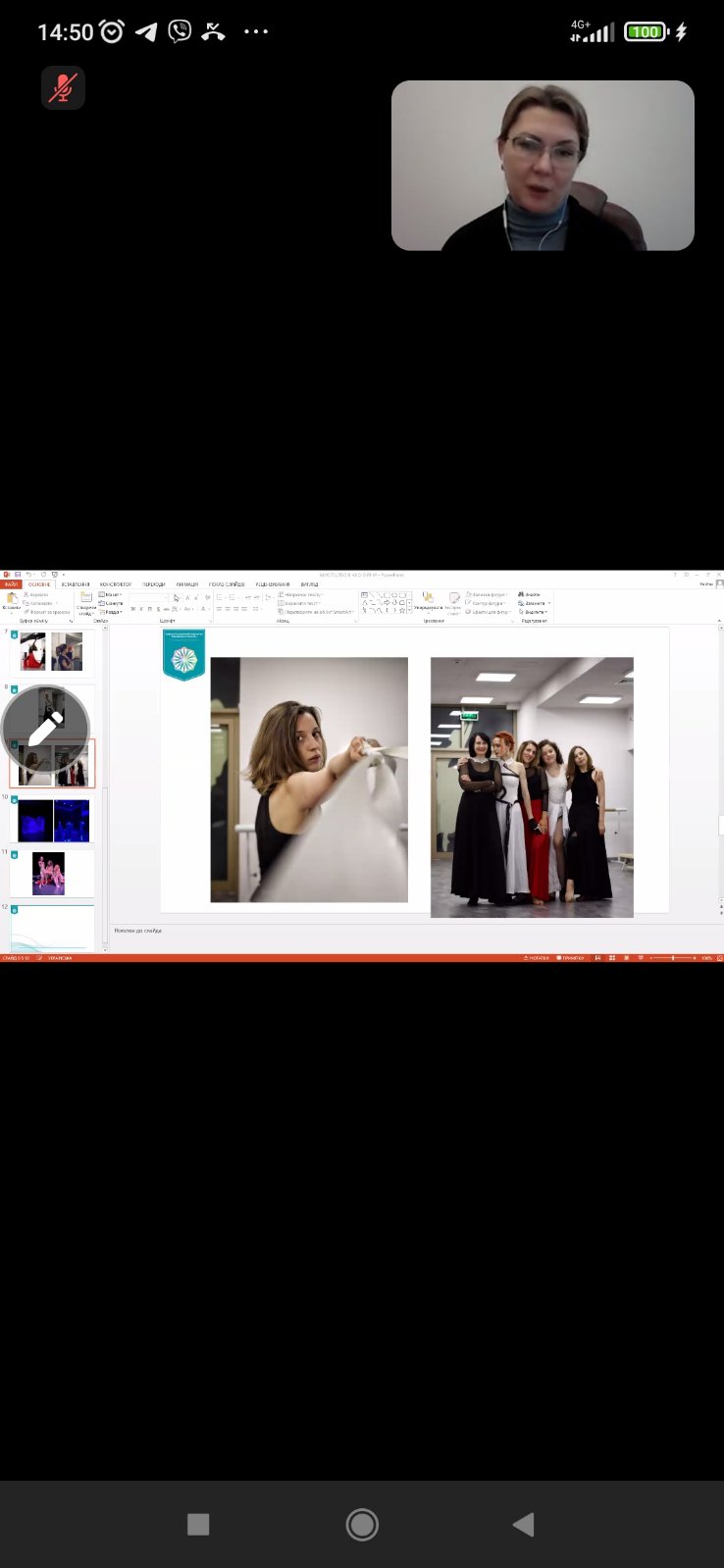
Task: Select slide 11 thumbnail with pink photo
Action: [49, 874]
